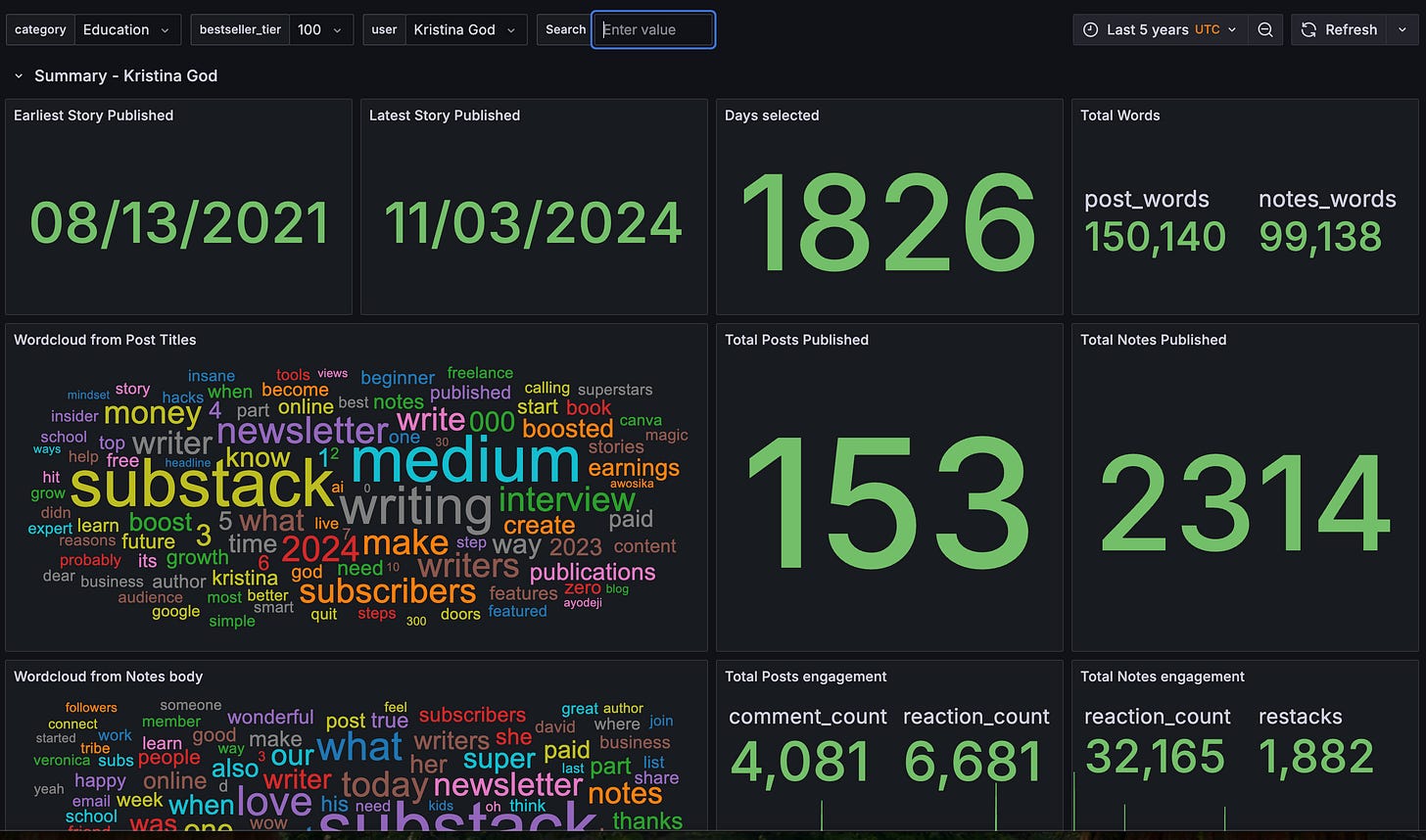Open the Last 5 years time range picker

(x=1161, y=29)
